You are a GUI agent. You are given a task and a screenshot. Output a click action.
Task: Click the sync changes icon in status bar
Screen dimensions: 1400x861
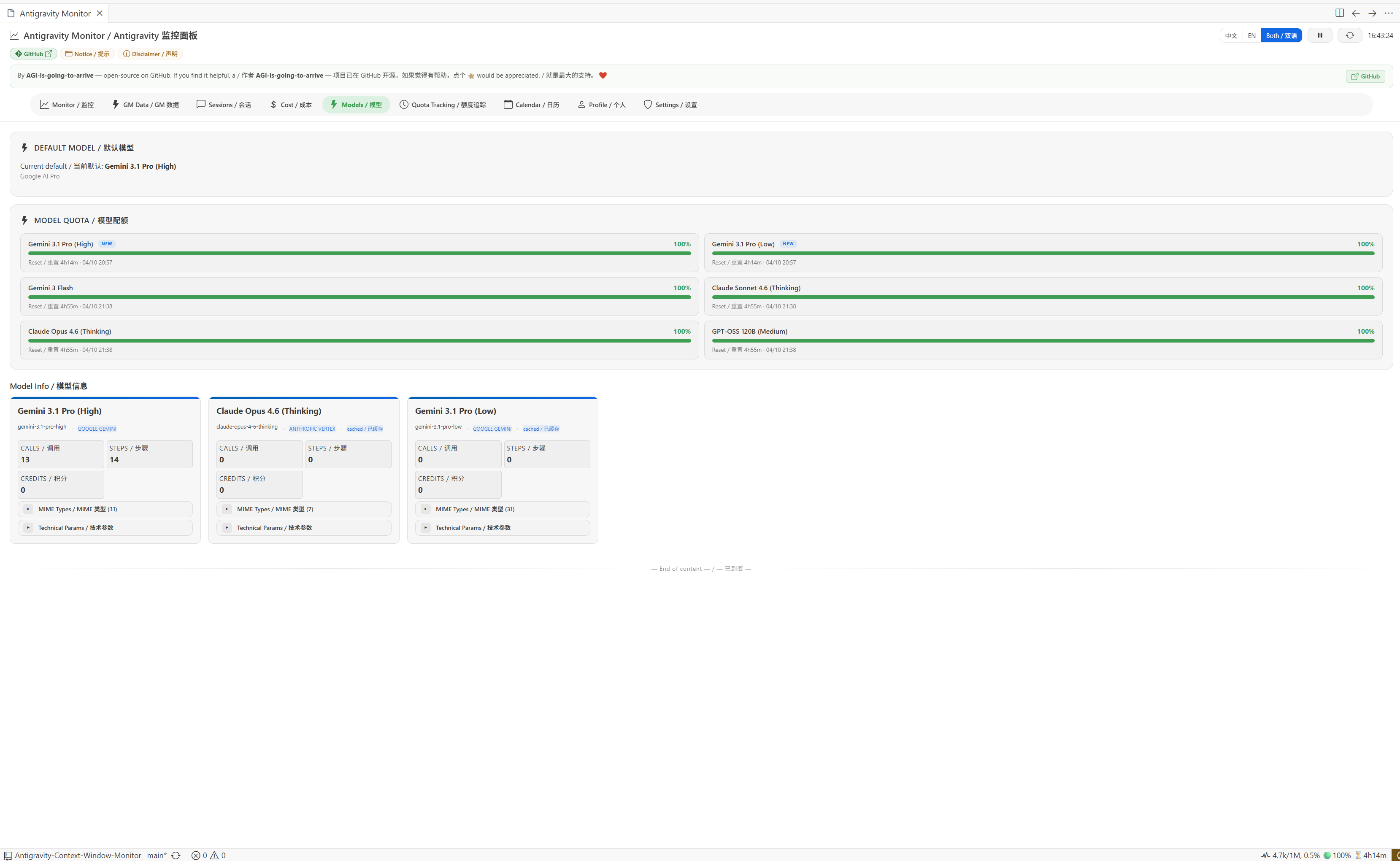[x=176, y=856]
